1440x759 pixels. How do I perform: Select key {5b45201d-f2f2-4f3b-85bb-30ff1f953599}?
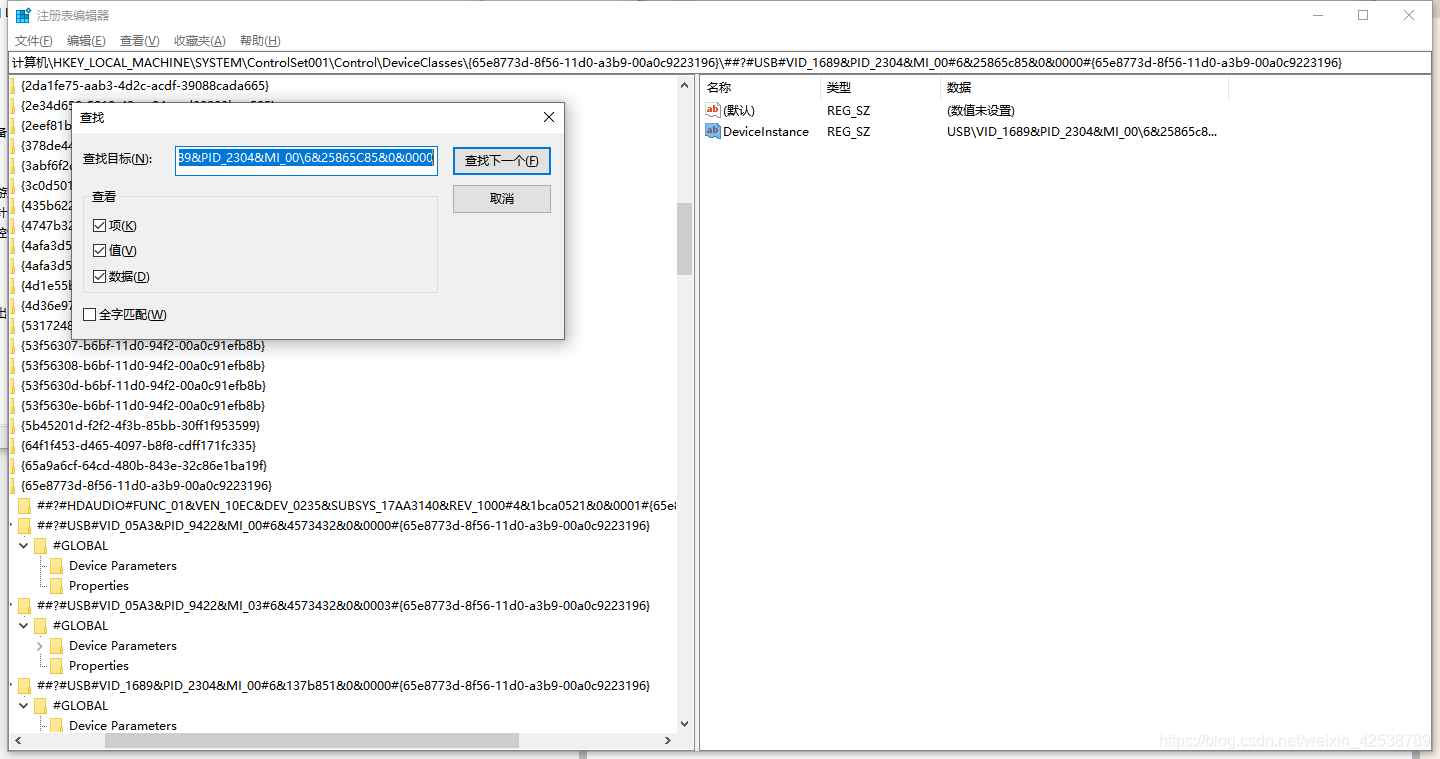[x=140, y=426]
